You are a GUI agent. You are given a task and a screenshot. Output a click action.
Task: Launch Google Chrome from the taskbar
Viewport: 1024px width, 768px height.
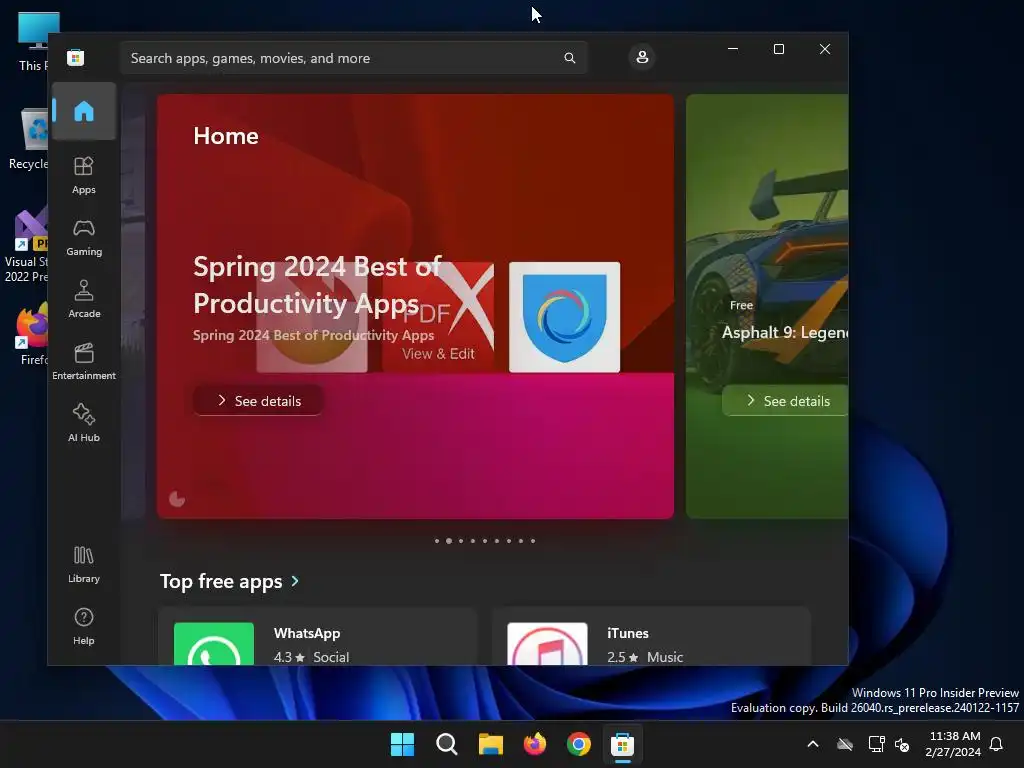(579, 744)
